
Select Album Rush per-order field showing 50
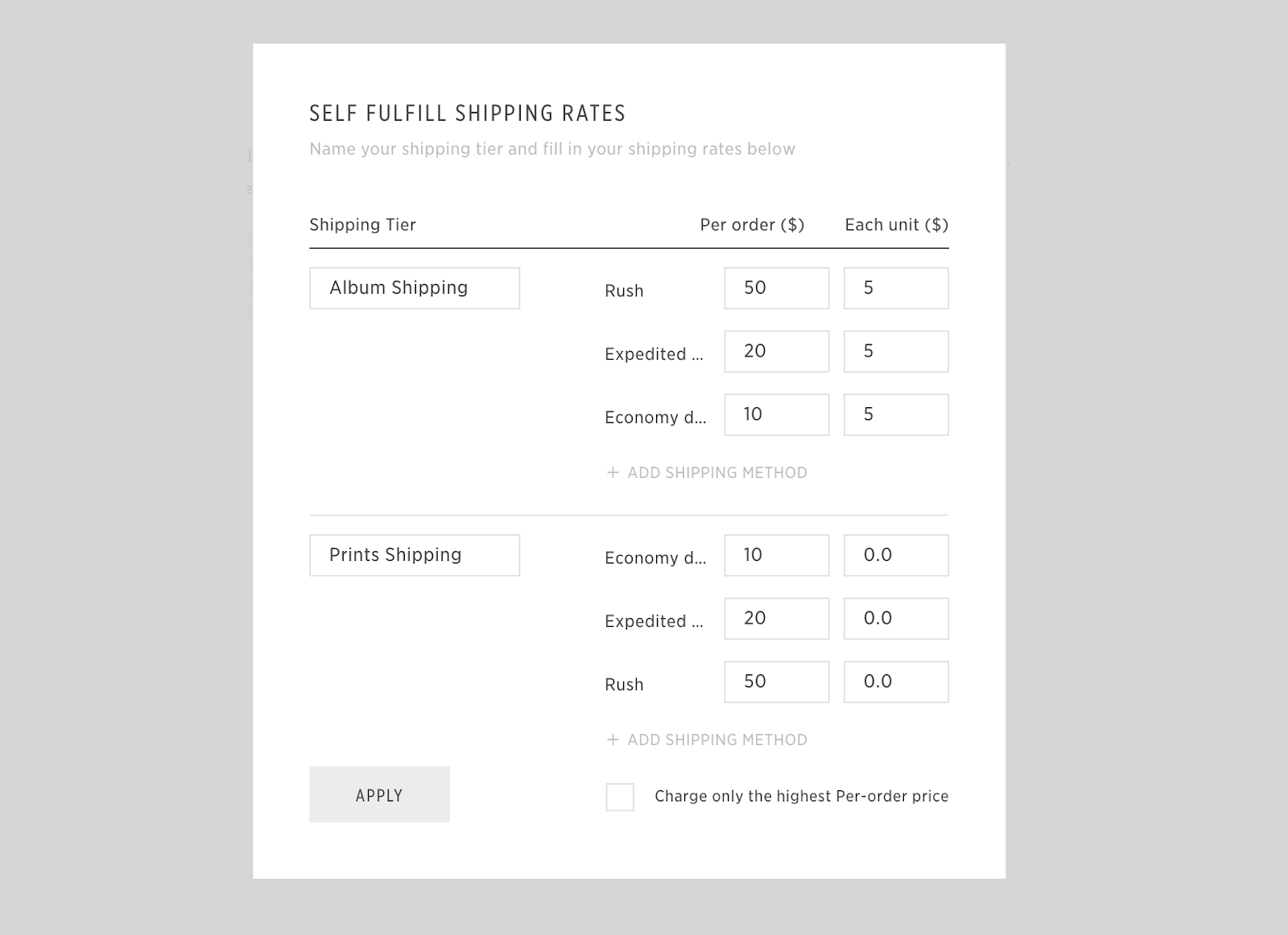click(776, 288)
